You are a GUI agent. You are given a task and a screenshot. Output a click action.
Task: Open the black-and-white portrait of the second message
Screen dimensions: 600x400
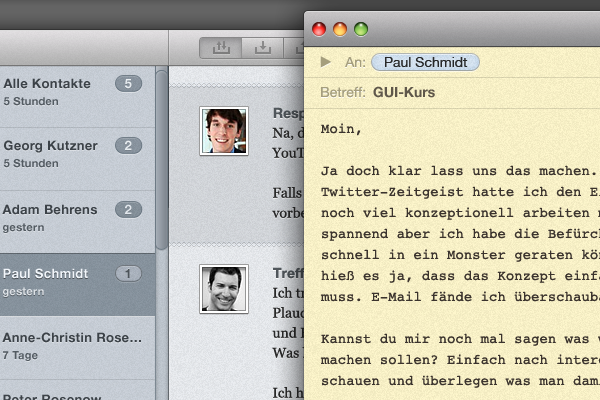(224, 289)
